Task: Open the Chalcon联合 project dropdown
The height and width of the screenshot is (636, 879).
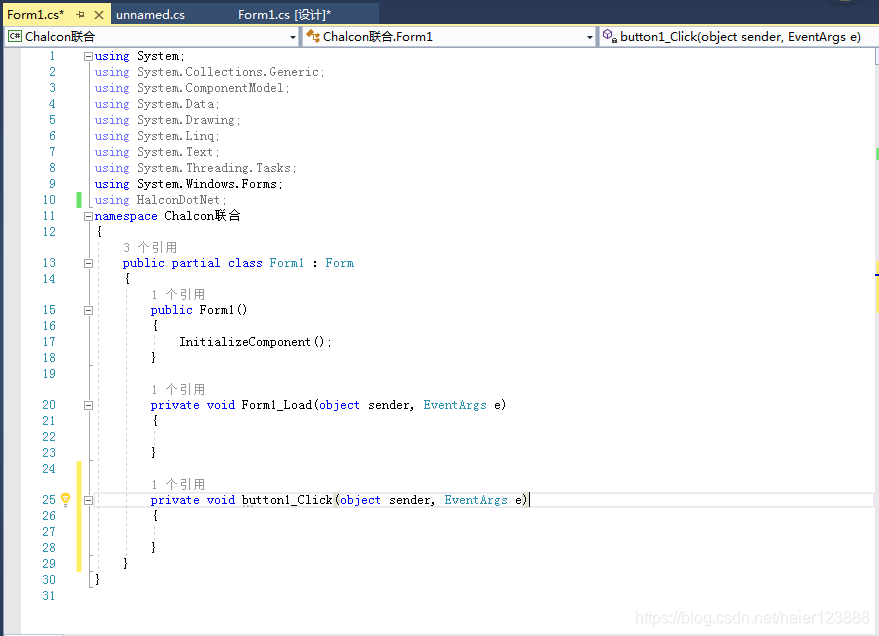Action: click(x=293, y=37)
